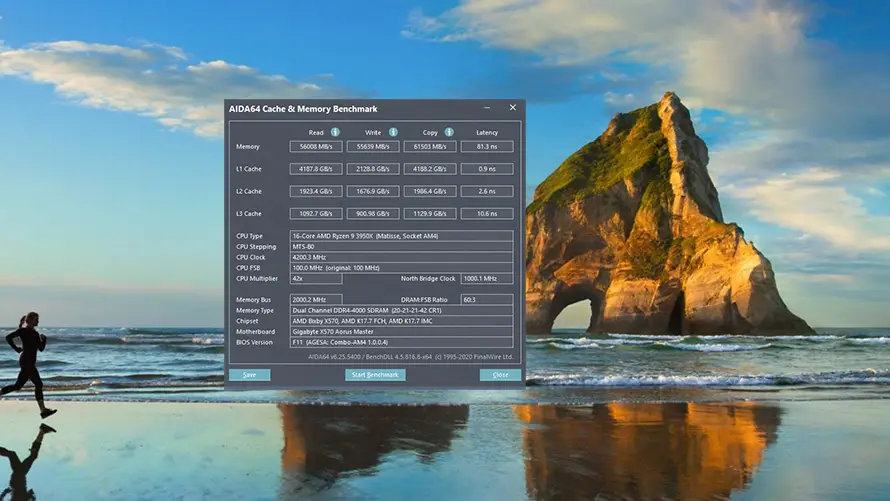Close the AIDA64 window with X

click(513, 107)
